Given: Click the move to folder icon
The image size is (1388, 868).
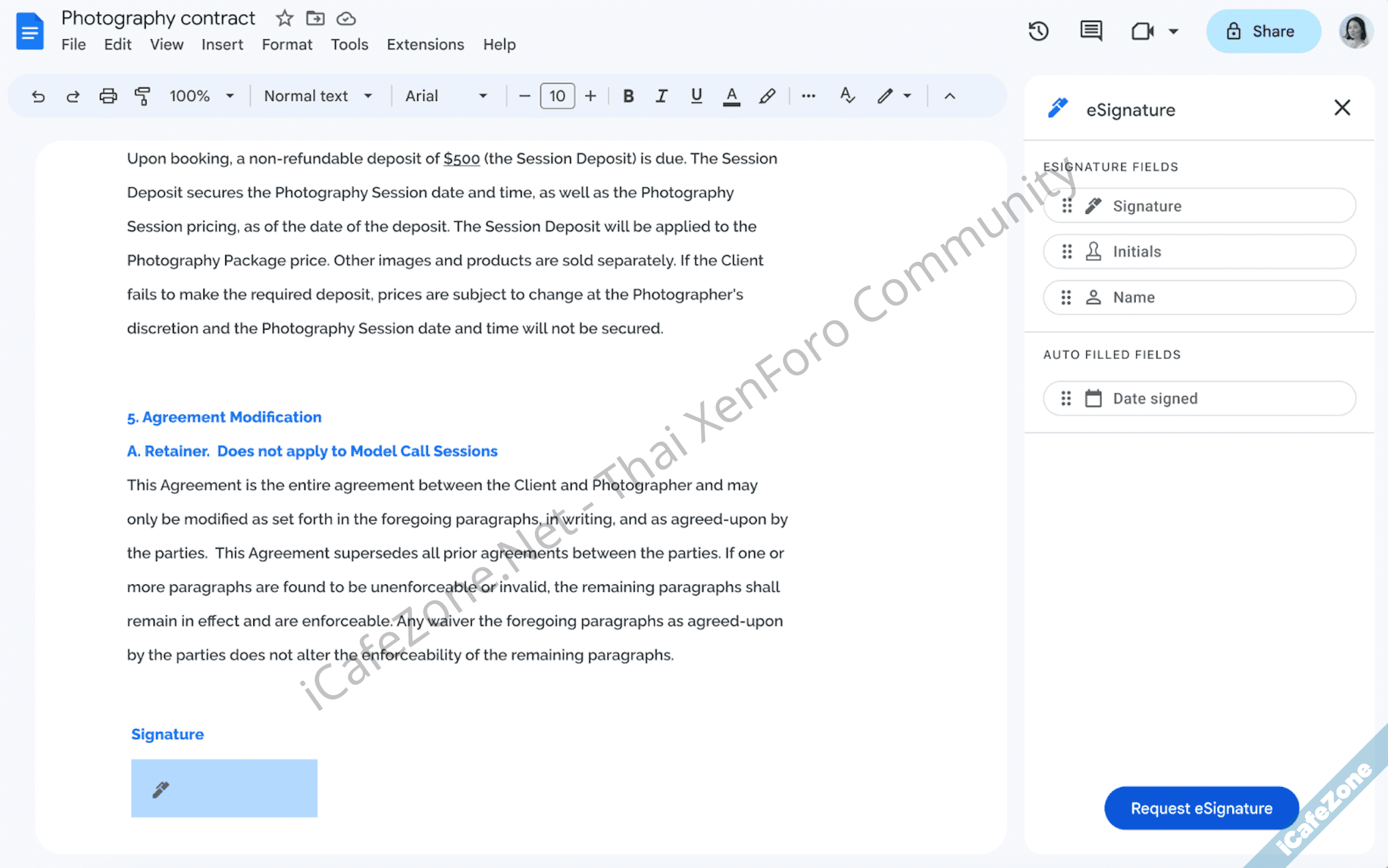Looking at the screenshot, I should 316,18.
